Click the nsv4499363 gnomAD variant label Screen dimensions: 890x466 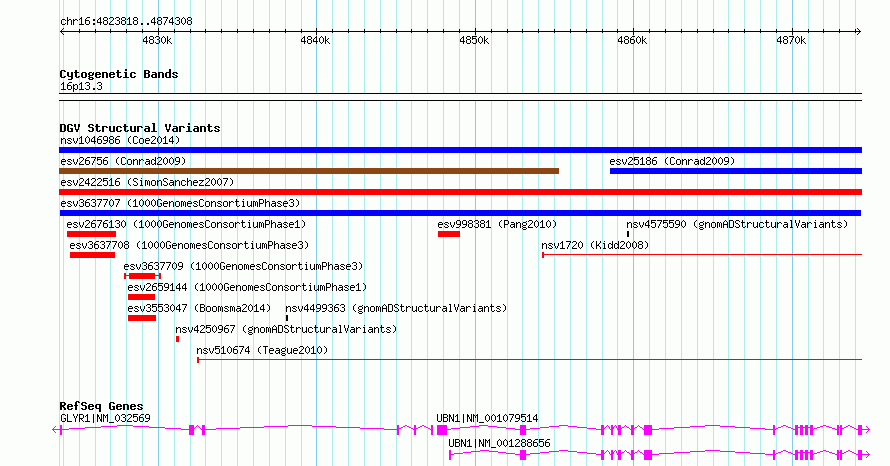click(x=396, y=308)
